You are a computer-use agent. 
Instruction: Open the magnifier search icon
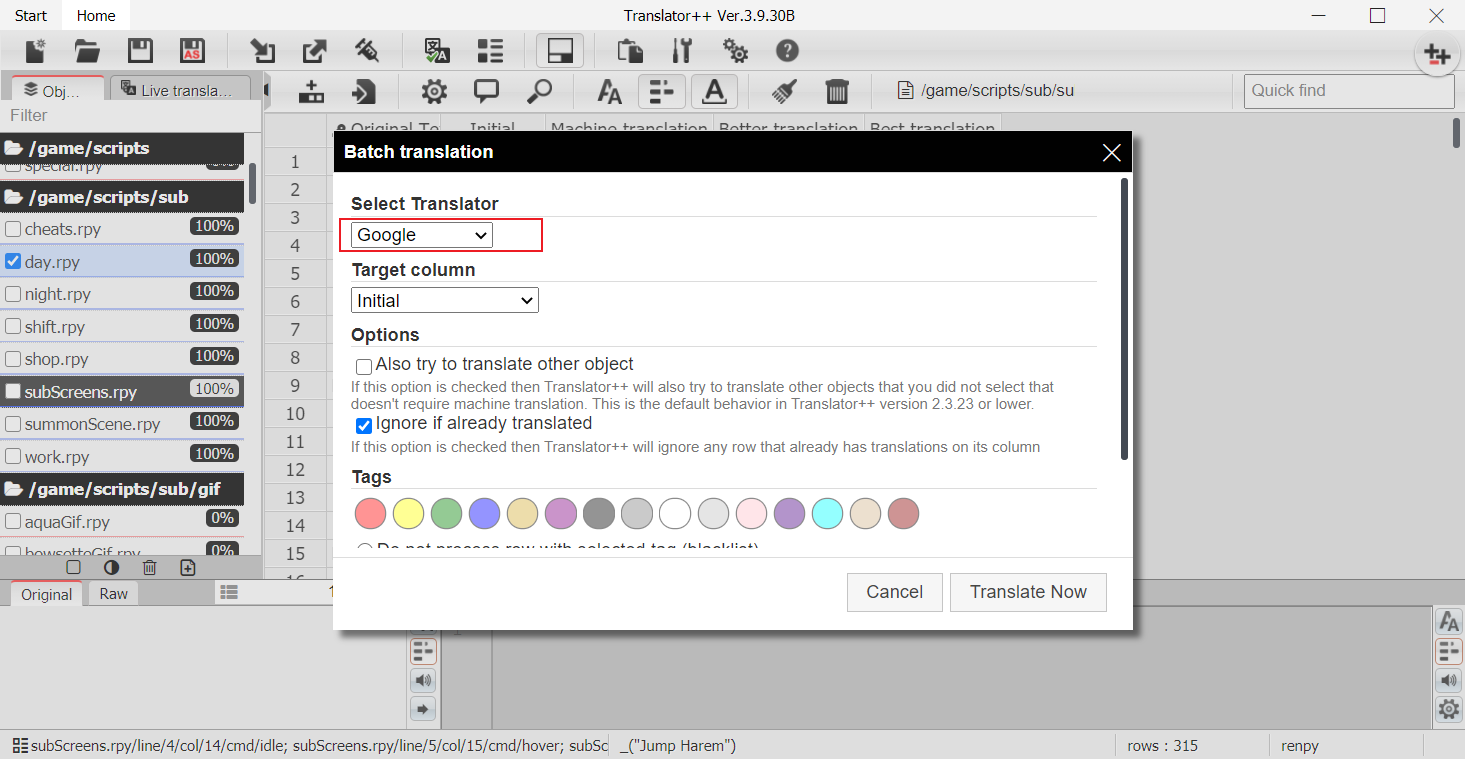coord(539,92)
